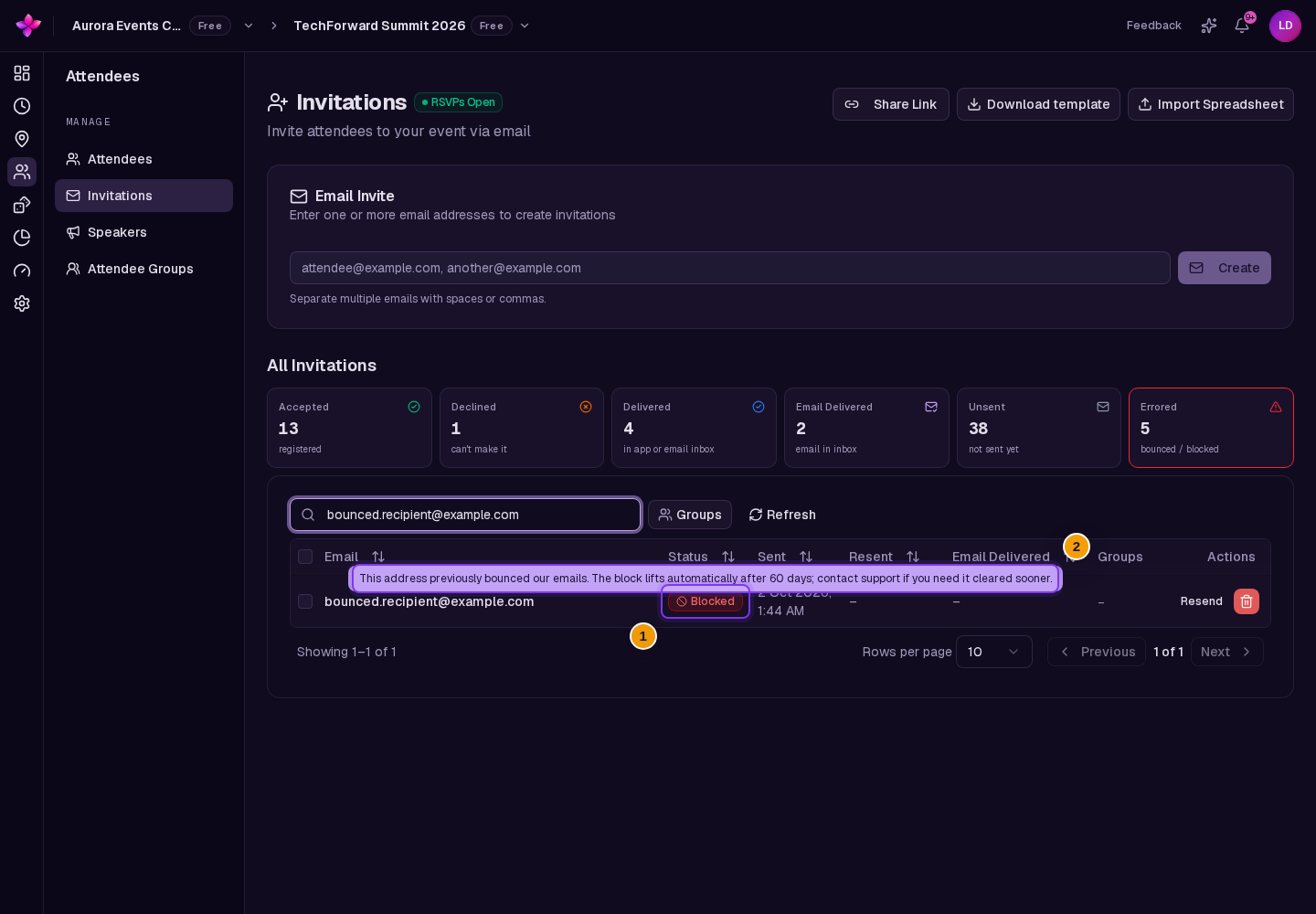Click the Feedback link
The height and width of the screenshot is (914, 1316).
(x=1154, y=26)
